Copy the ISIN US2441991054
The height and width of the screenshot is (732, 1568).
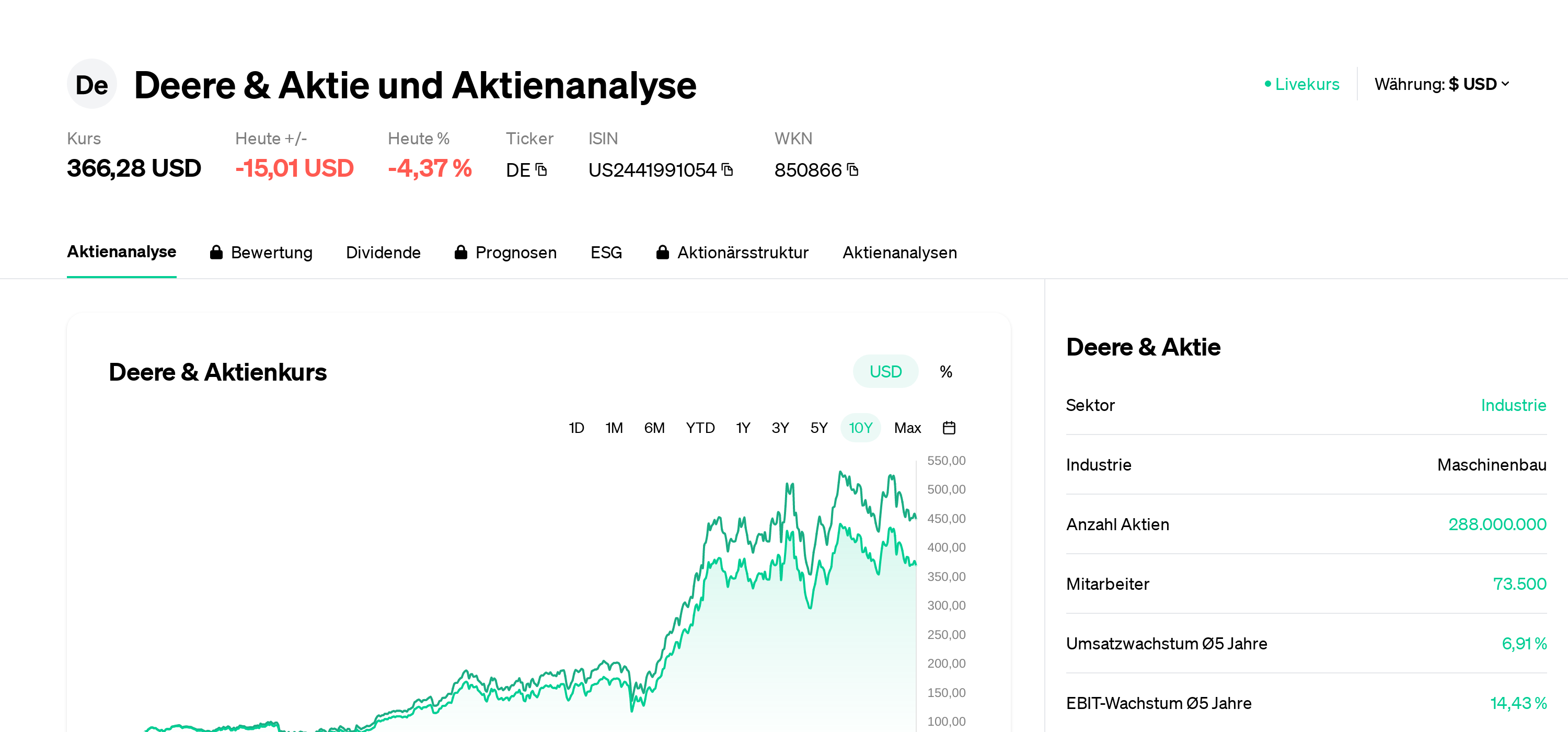click(728, 170)
